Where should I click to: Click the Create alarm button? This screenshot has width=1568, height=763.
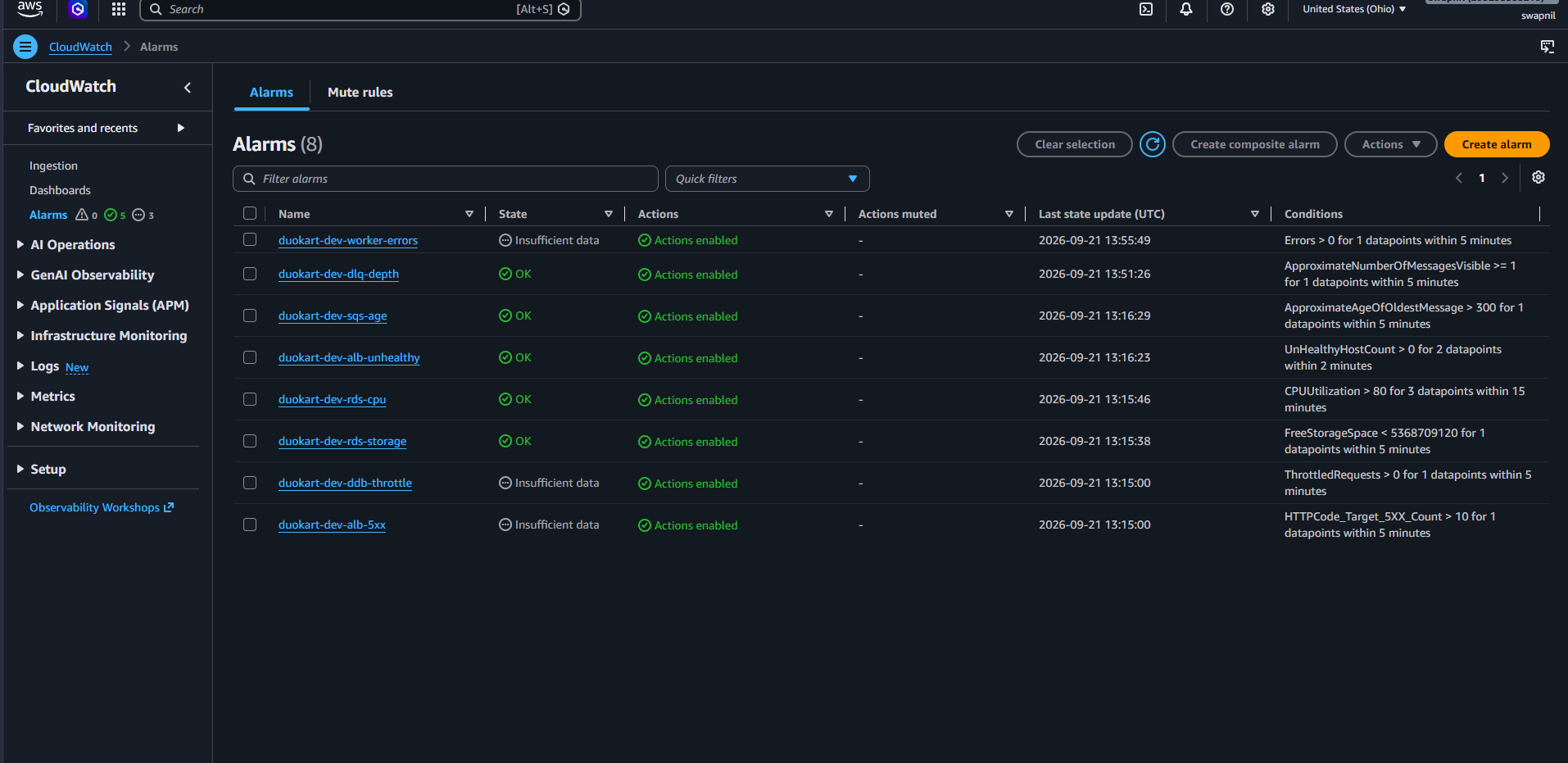point(1497,144)
